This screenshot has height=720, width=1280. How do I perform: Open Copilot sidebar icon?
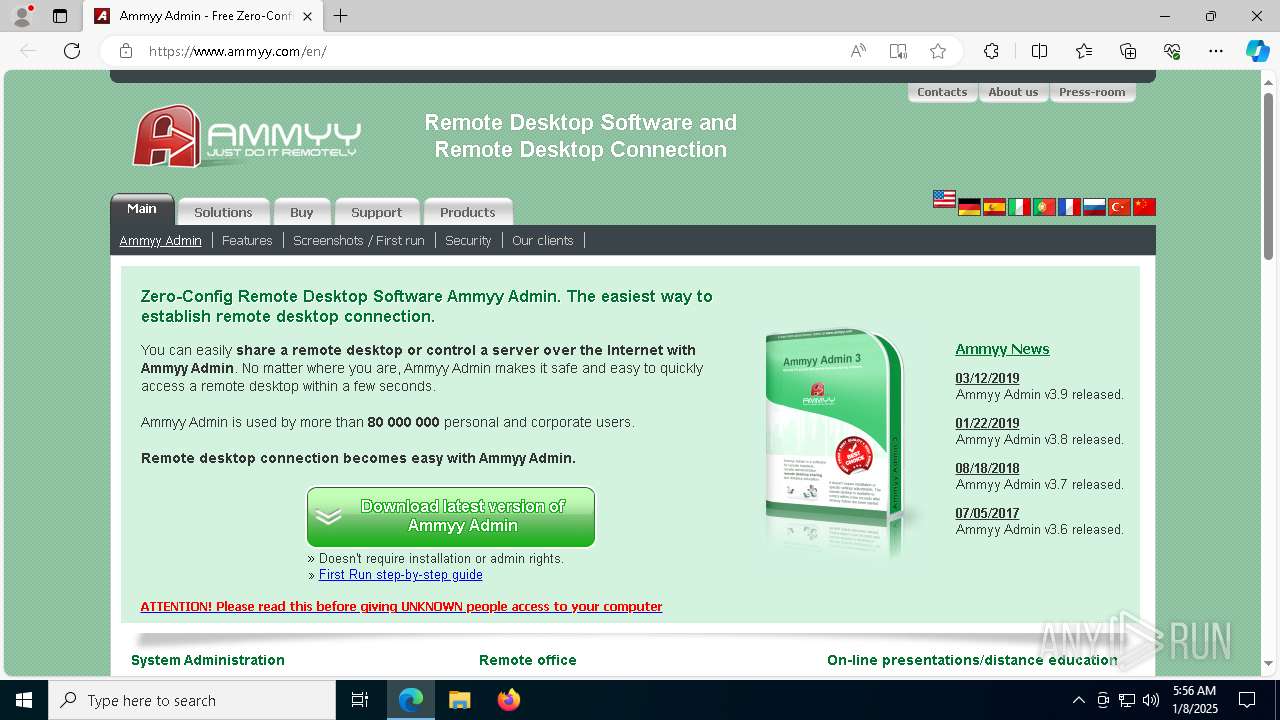point(1257,51)
